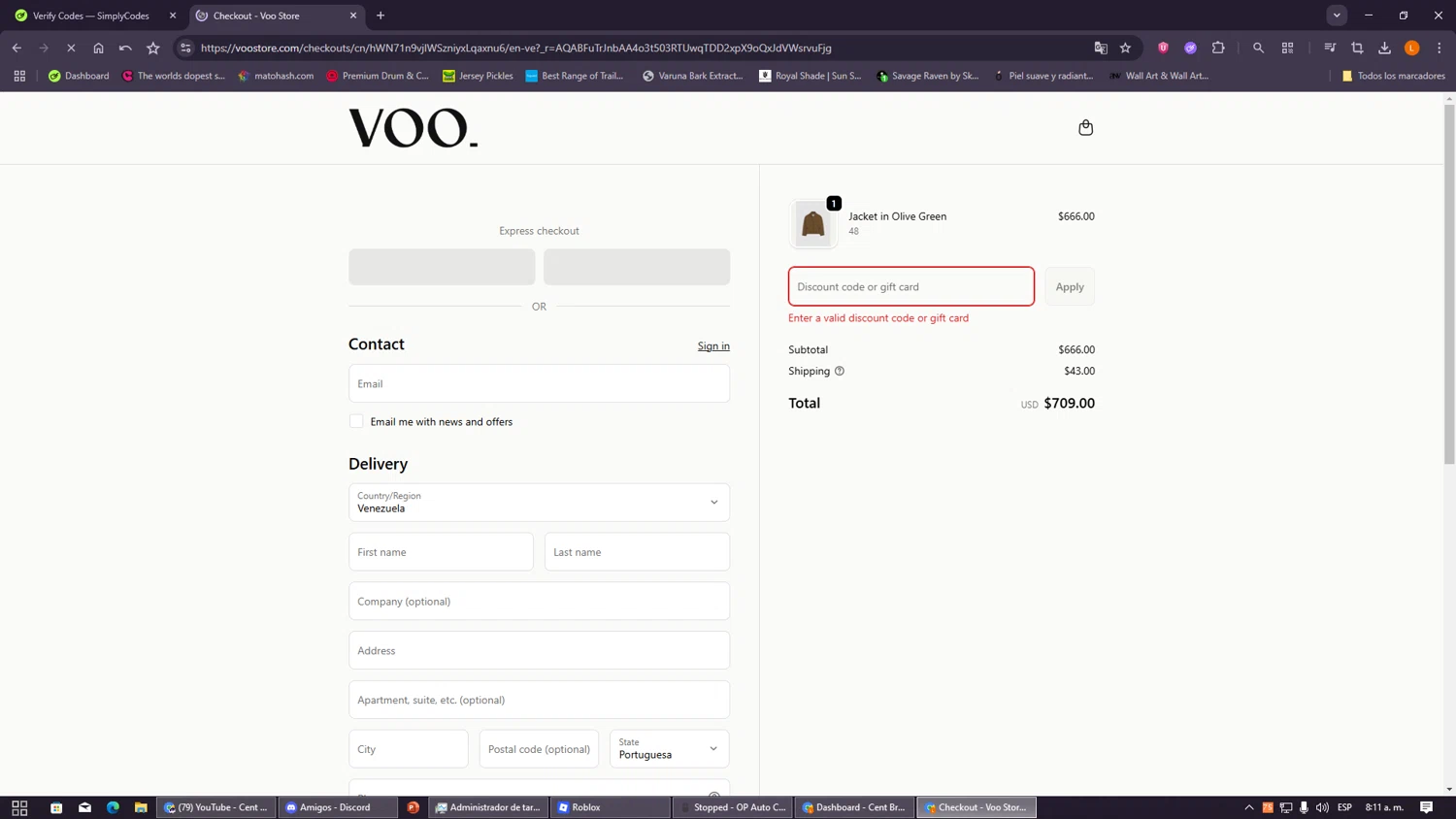Click the Last name field
This screenshot has height=819, width=1456.
tap(637, 552)
